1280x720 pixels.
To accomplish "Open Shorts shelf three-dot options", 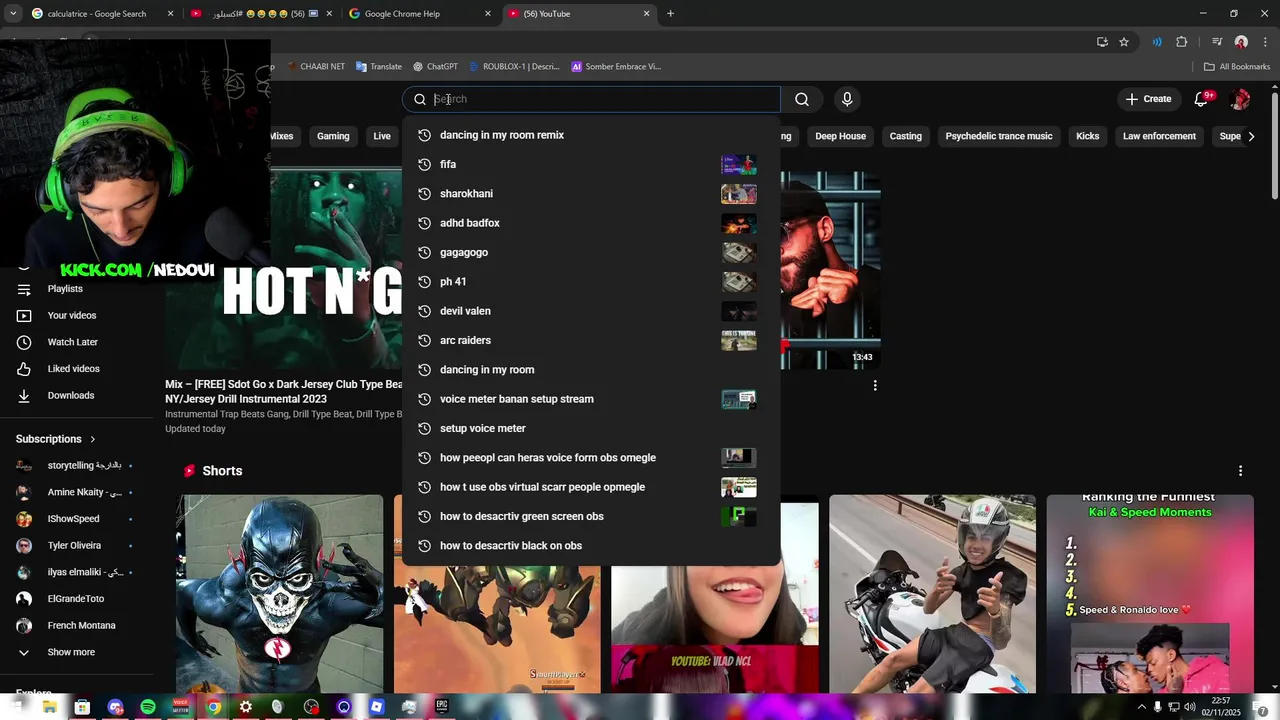I will tap(1240, 471).
